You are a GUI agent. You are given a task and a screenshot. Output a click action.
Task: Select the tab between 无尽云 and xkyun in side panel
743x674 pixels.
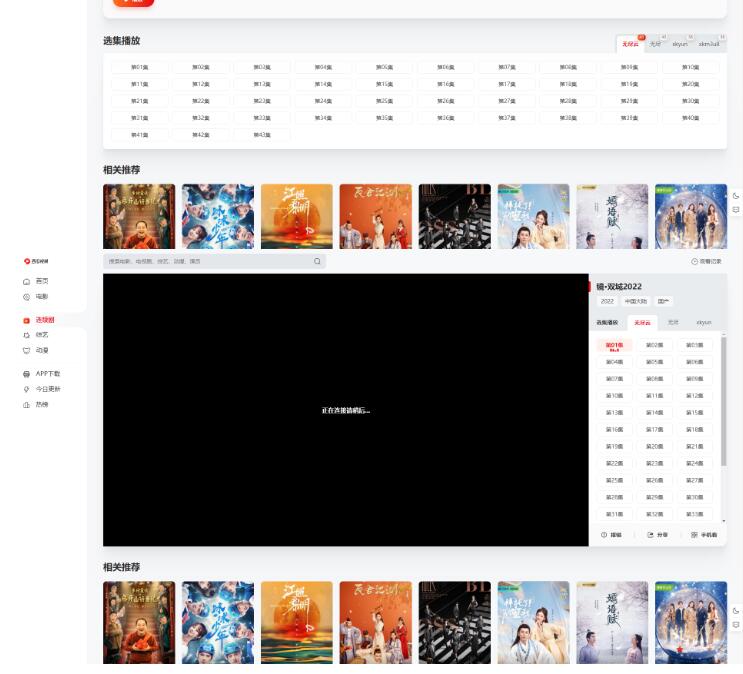[x=673, y=322]
